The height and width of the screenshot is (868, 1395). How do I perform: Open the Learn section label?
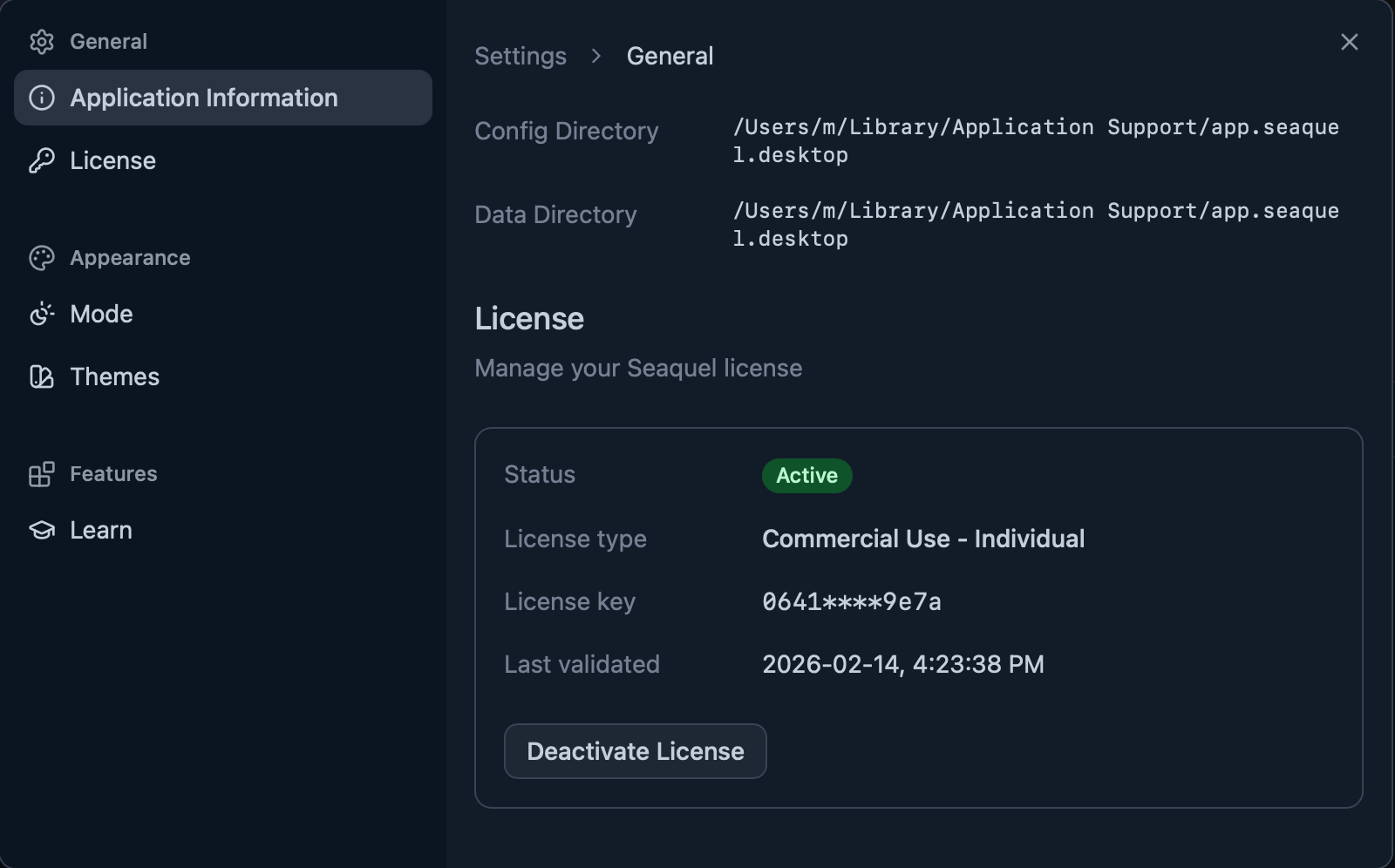(101, 530)
